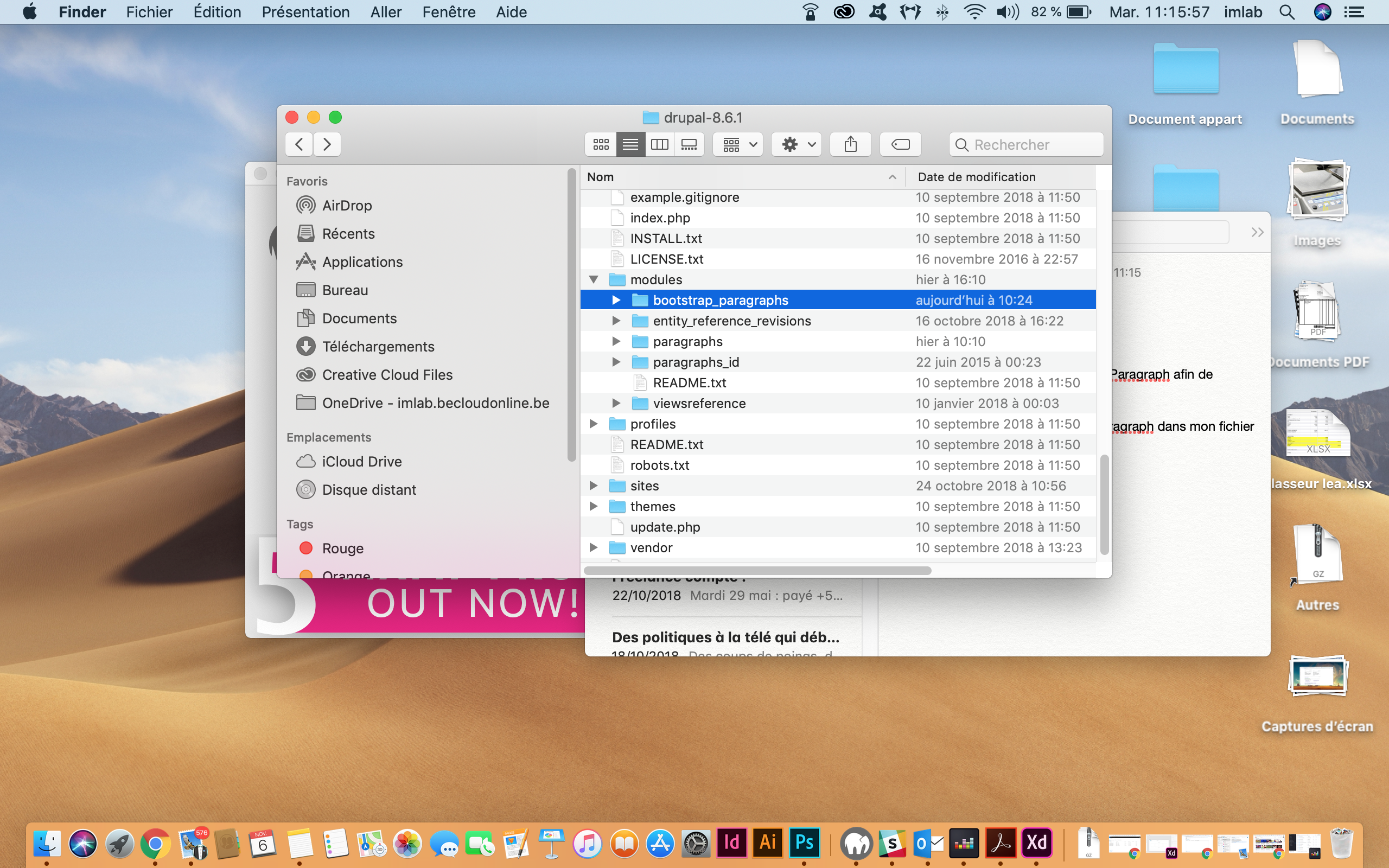Open Acrobat Reader in the Dock
Image resolution: width=1389 pixels, height=868 pixels.
point(1001,843)
